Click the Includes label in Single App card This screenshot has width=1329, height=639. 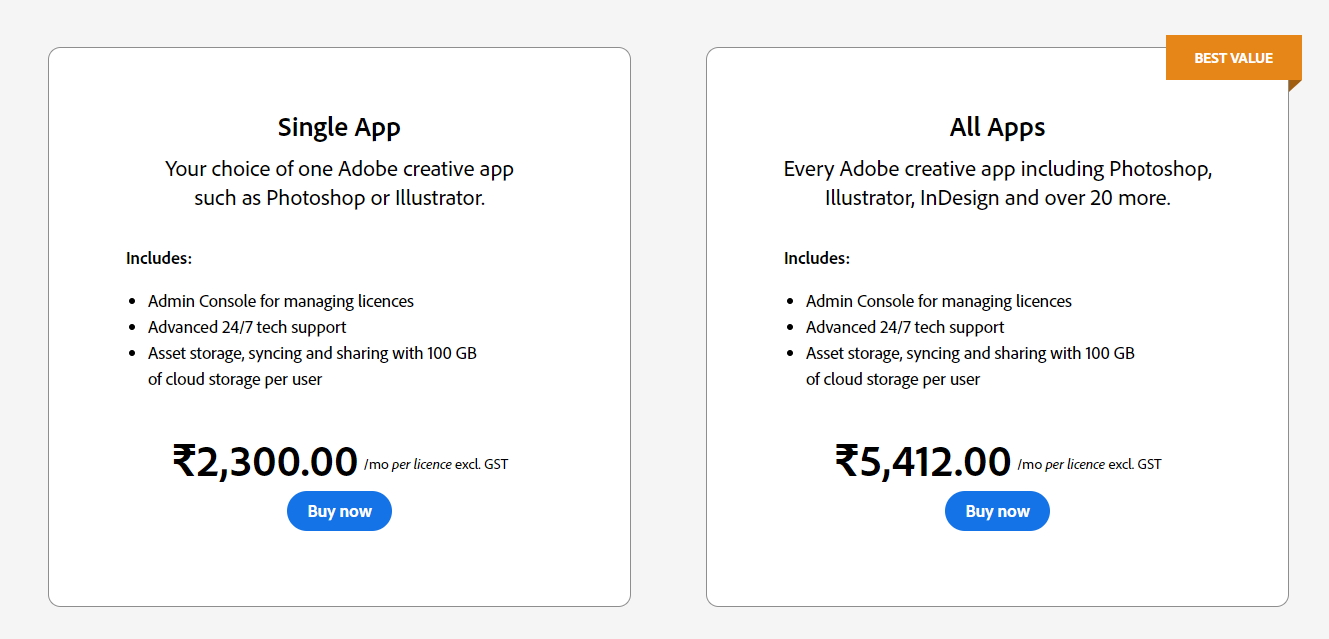click(x=158, y=258)
